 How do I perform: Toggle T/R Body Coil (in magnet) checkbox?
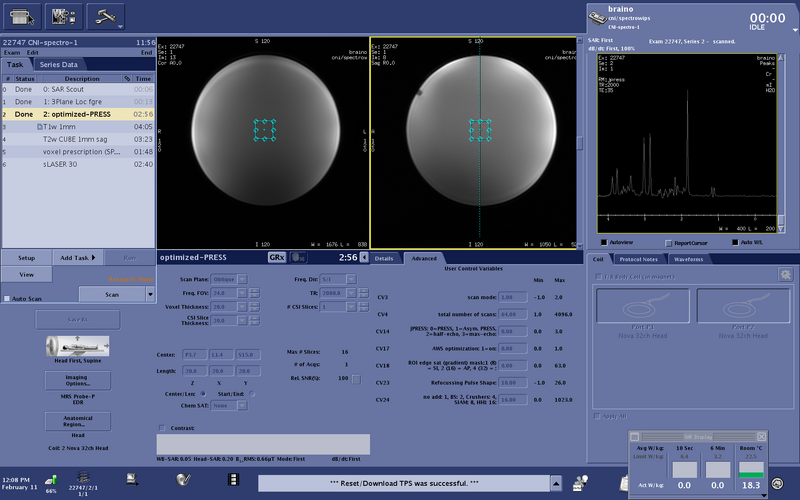(598, 277)
